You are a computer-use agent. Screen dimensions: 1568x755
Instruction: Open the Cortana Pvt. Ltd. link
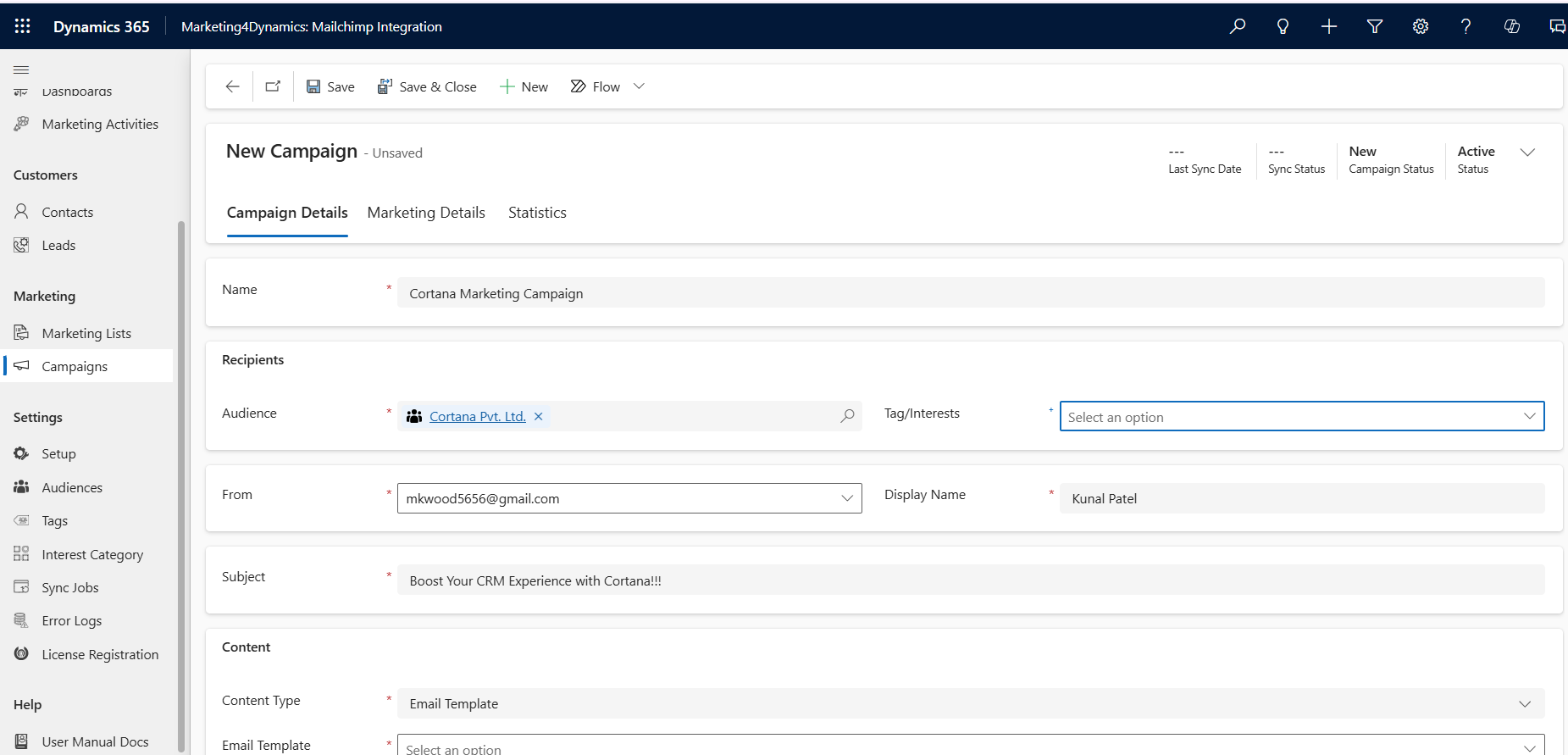tap(477, 416)
